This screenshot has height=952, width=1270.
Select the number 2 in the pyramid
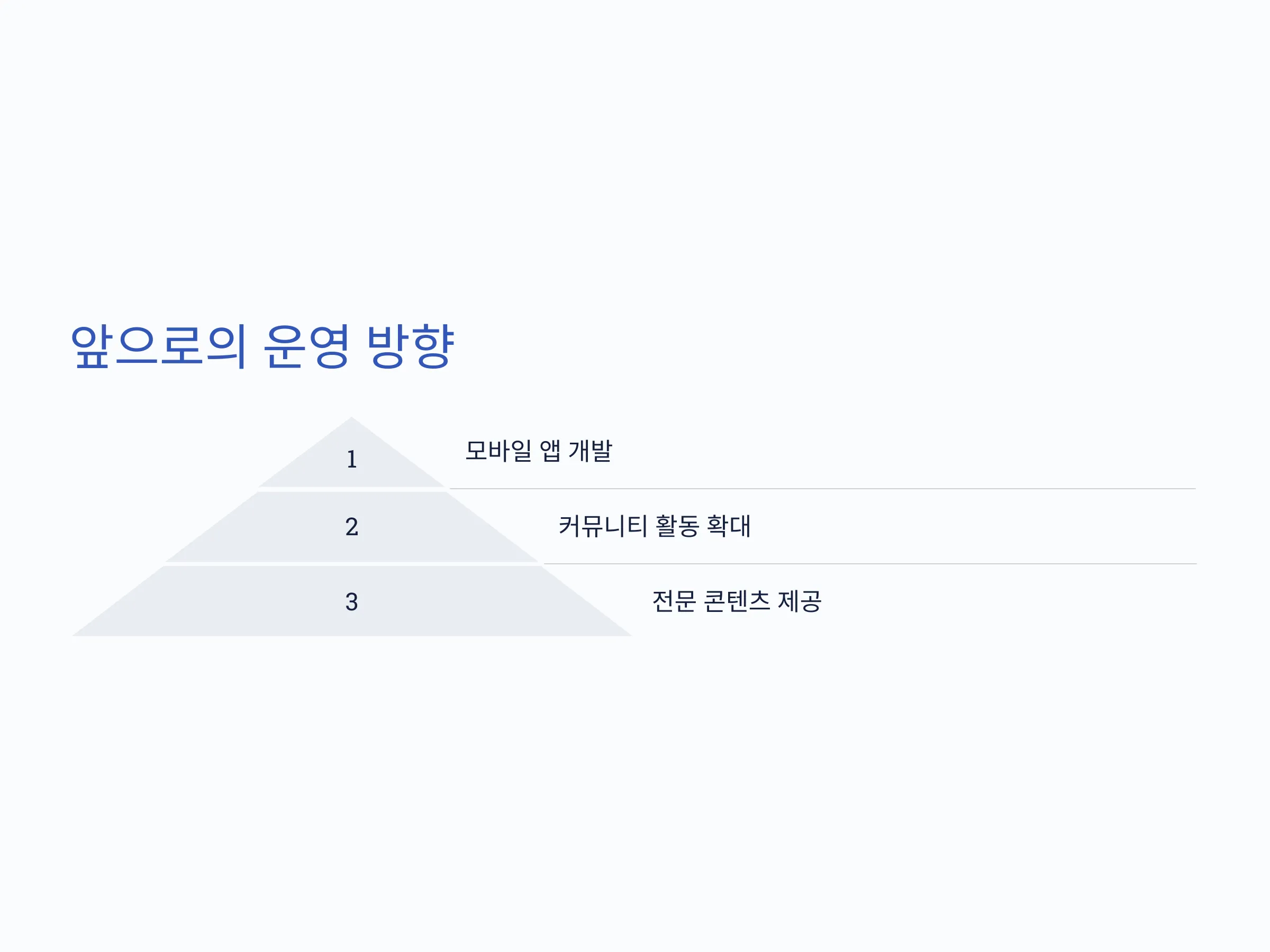(x=352, y=527)
